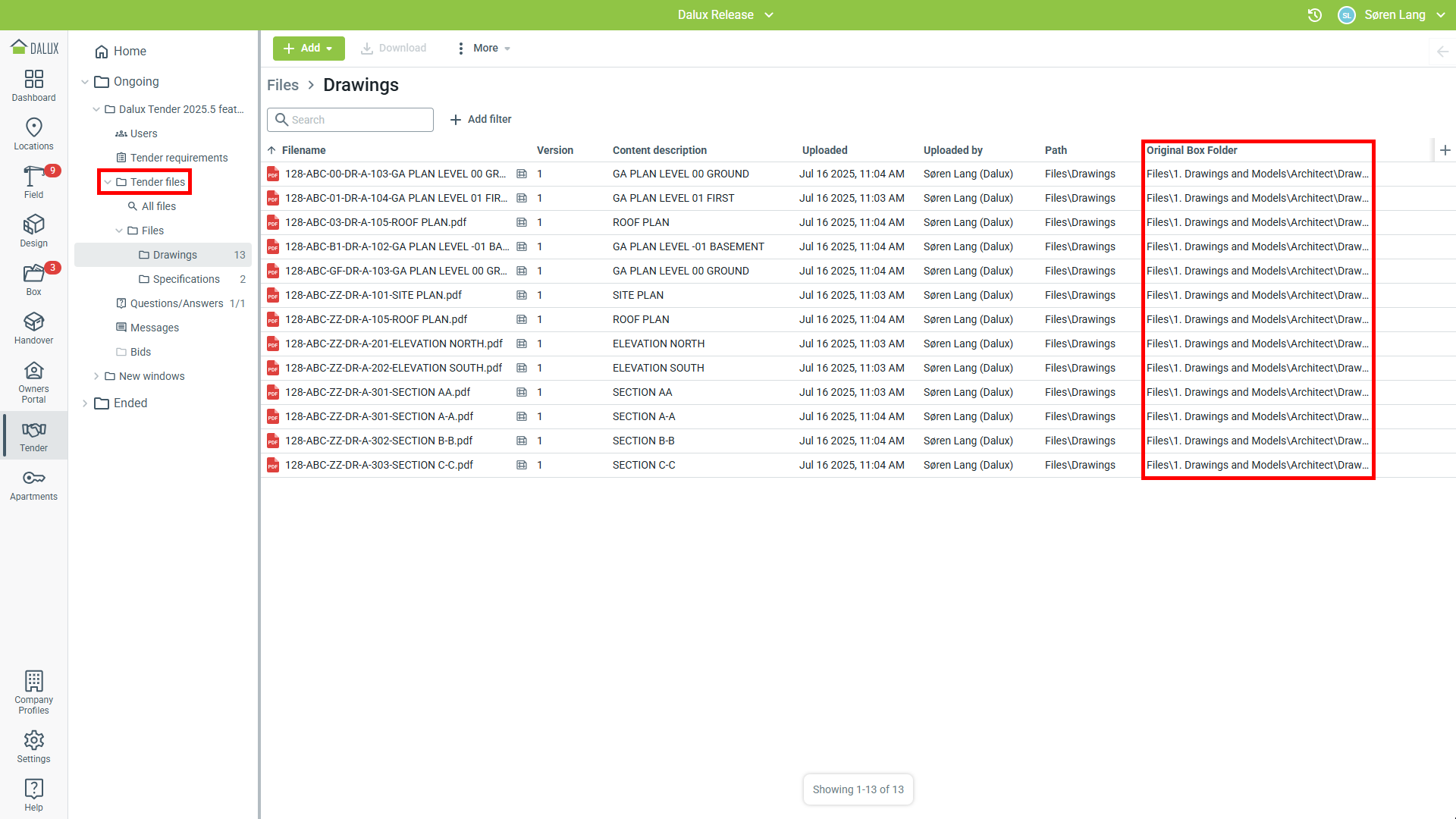Expand the New windows folder
1456x819 pixels.
(x=96, y=376)
